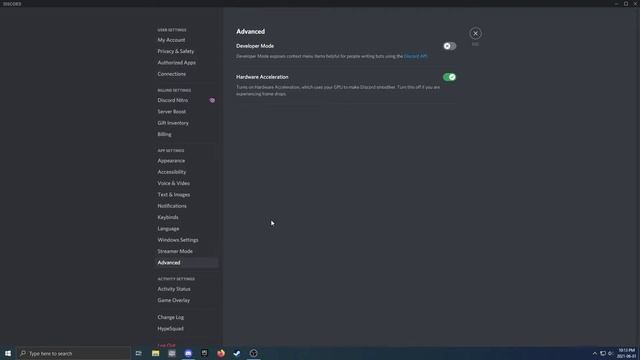
Task: Click the Discord taskbar icon
Action: (x=188, y=353)
